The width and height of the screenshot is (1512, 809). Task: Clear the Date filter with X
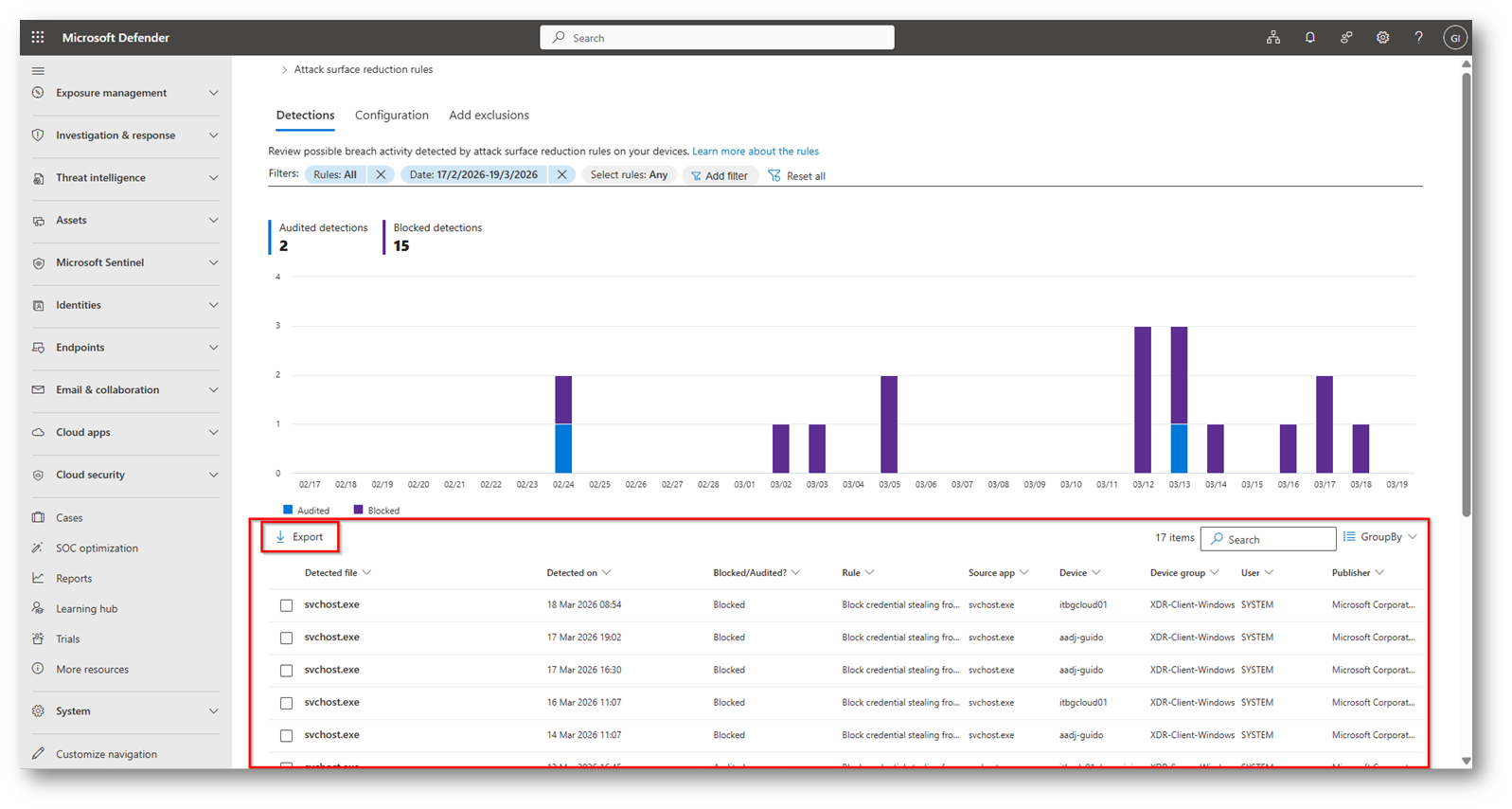(x=561, y=175)
